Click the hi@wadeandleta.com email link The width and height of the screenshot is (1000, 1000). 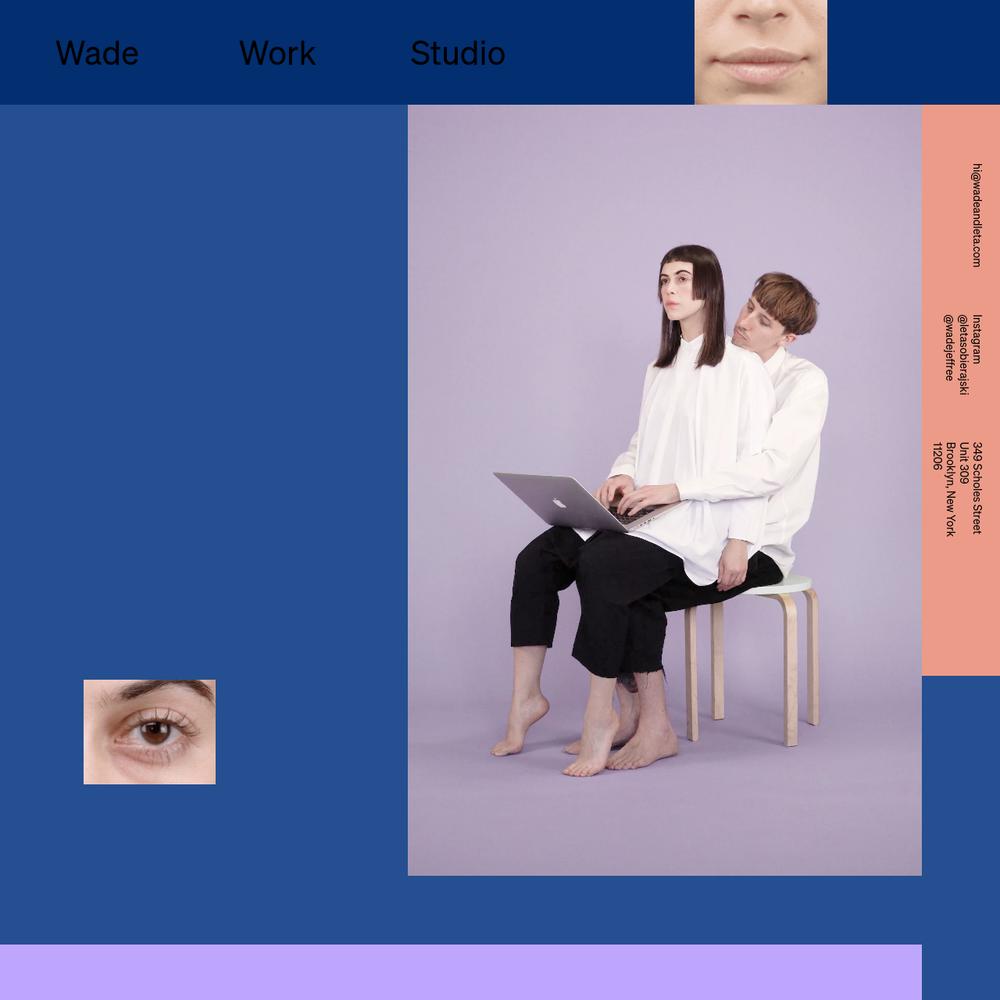coord(976,215)
